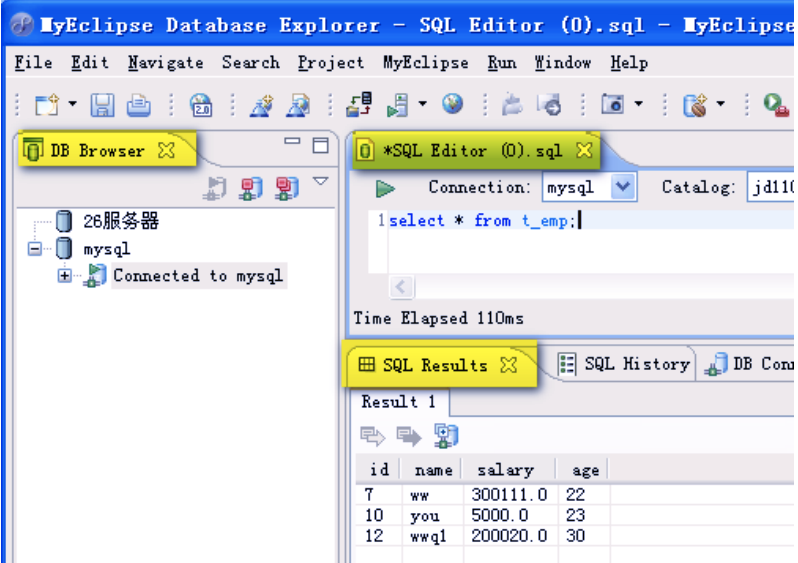Image resolution: width=798 pixels, height=563 pixels.
Task: Select the 26服务器 connection in tree
Action: tap(121, 221)
